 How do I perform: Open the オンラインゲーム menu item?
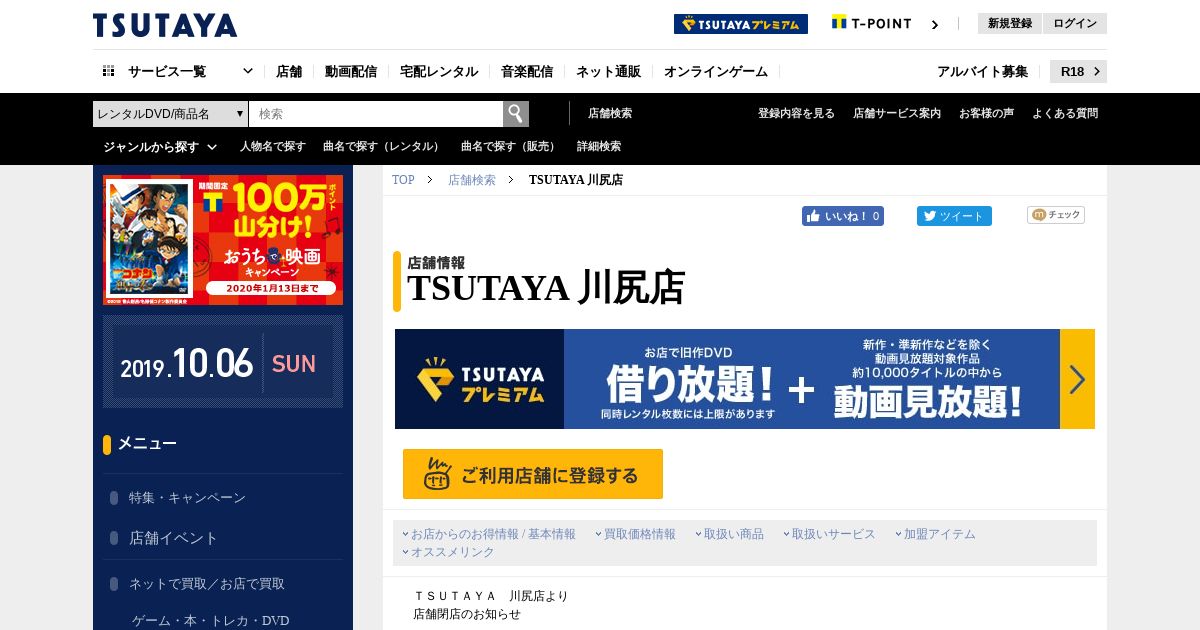(716, 71)
